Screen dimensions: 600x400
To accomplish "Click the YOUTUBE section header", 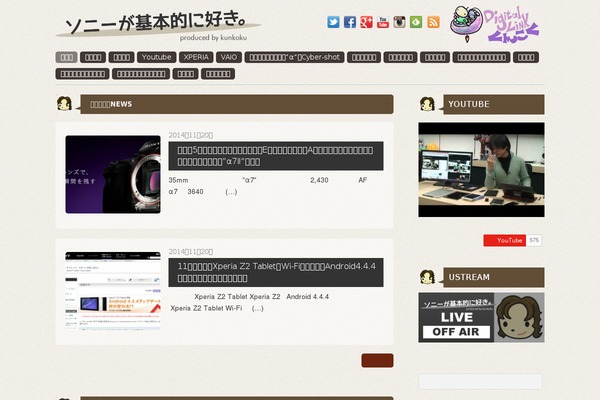I will click(x=494, y=104).
